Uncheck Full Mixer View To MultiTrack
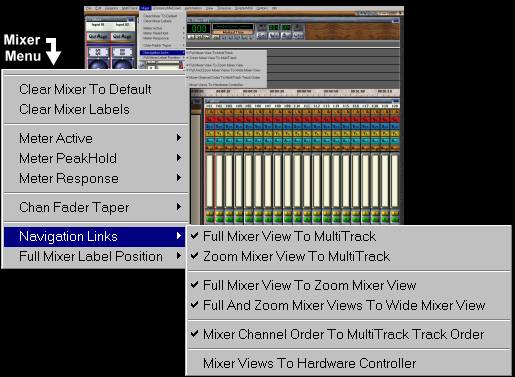This screenshot has height=377, width=515. 349,236
